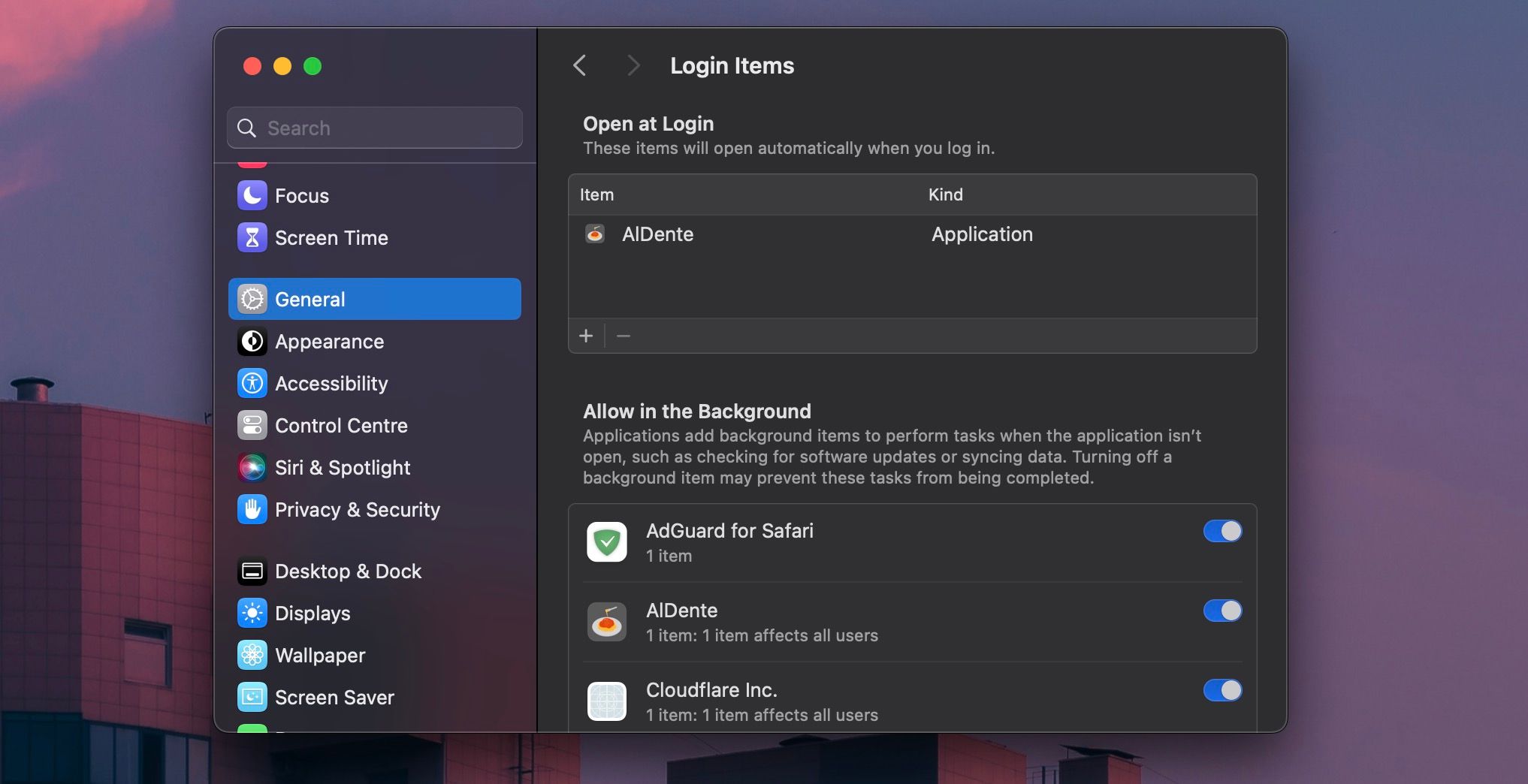This screenshot has width=1528, height=784.
Task: Turn off AlDente background item
Action: 1222,611
